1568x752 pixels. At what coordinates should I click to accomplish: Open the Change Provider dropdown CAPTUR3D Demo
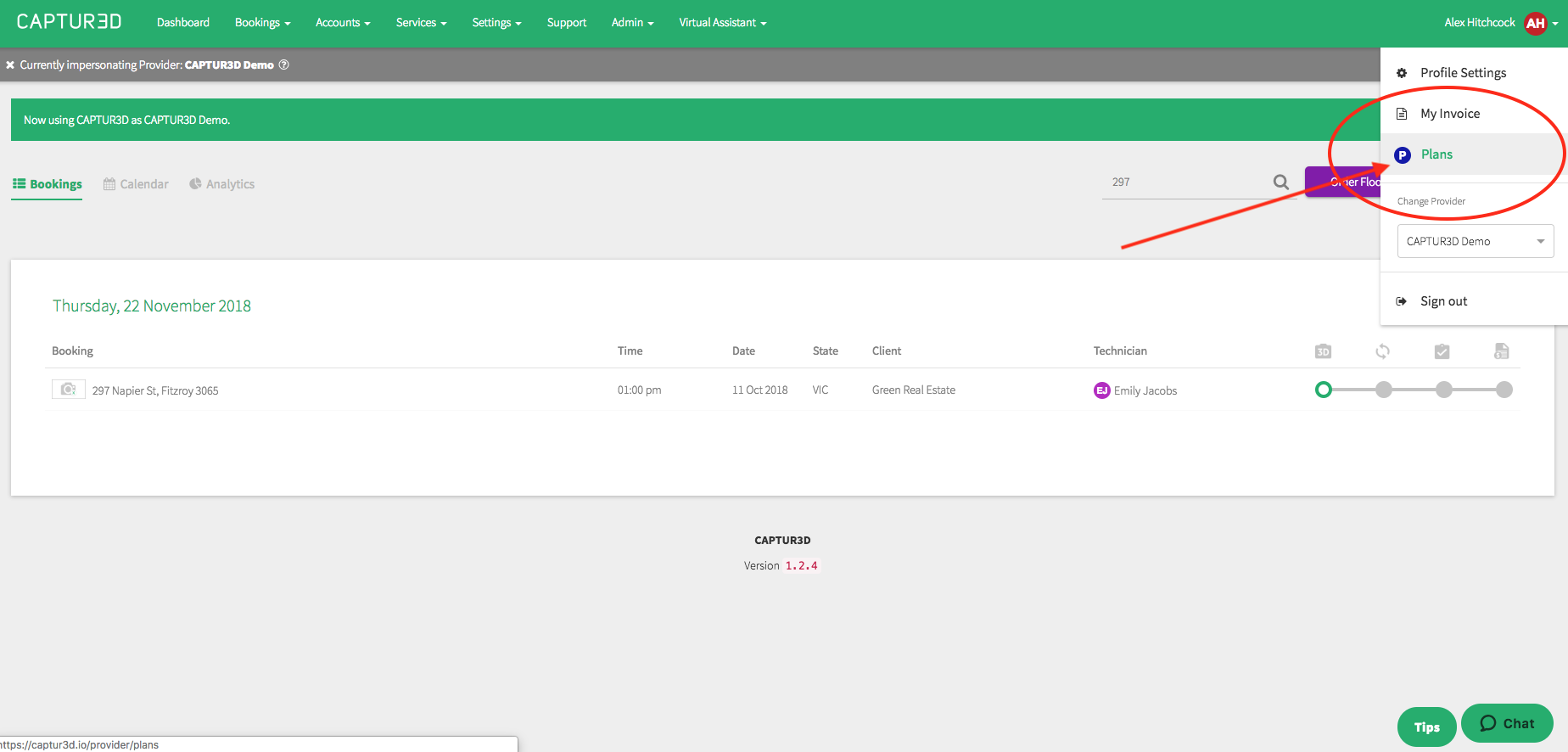click(x=1476, y=241)
